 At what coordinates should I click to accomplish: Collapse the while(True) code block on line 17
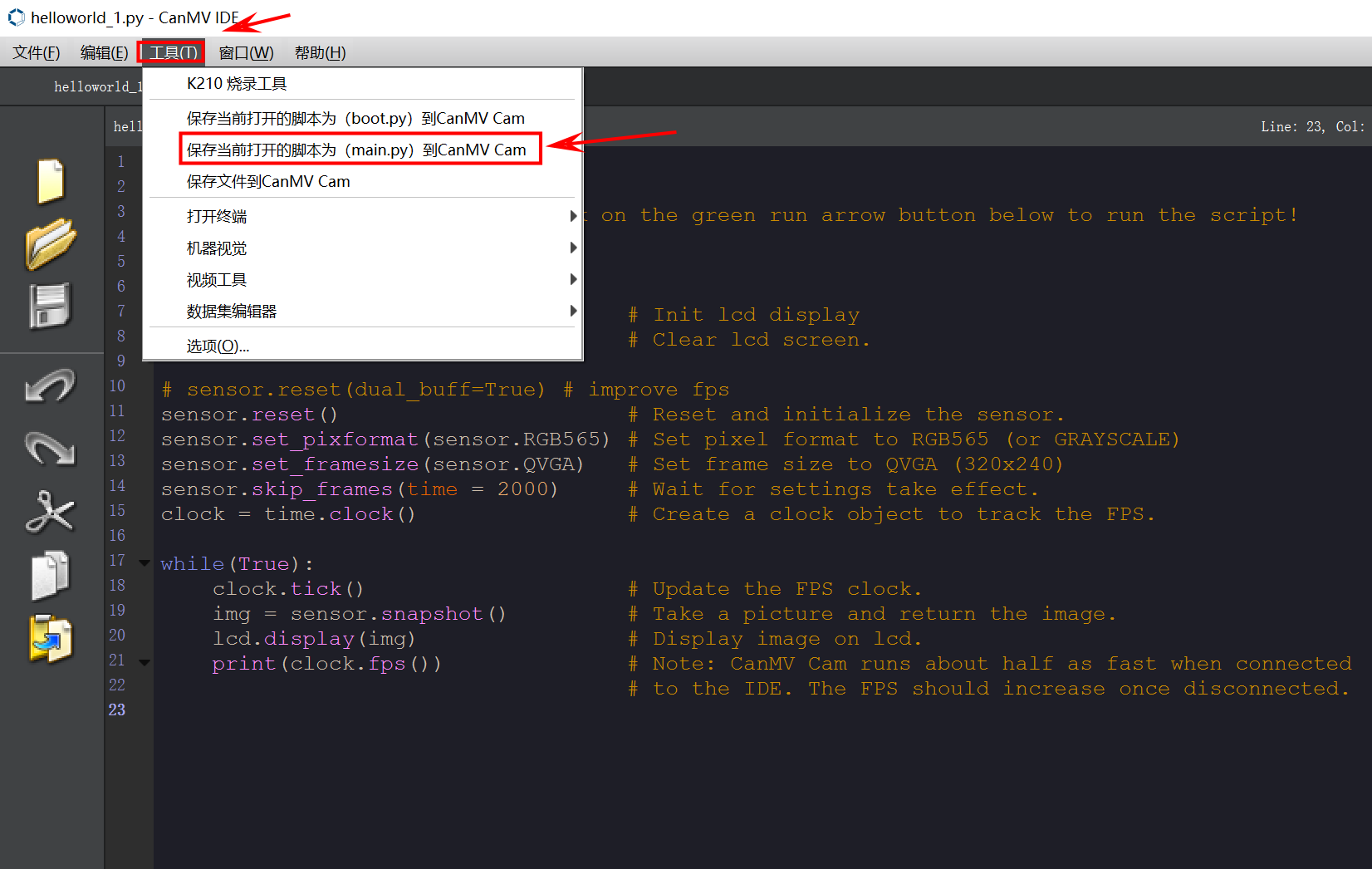coord(145,563)
